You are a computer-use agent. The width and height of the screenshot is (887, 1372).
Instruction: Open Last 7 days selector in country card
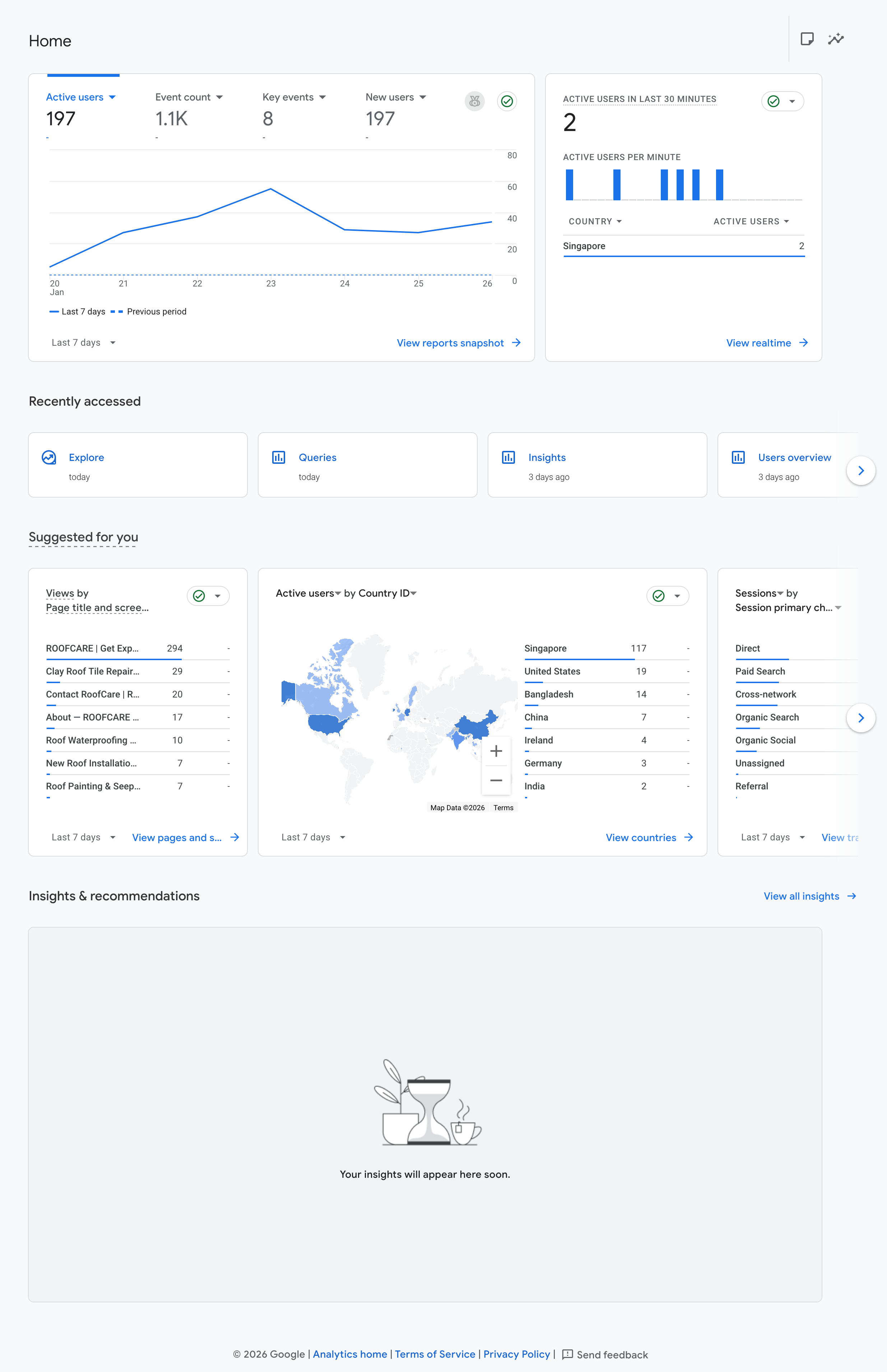314,837
